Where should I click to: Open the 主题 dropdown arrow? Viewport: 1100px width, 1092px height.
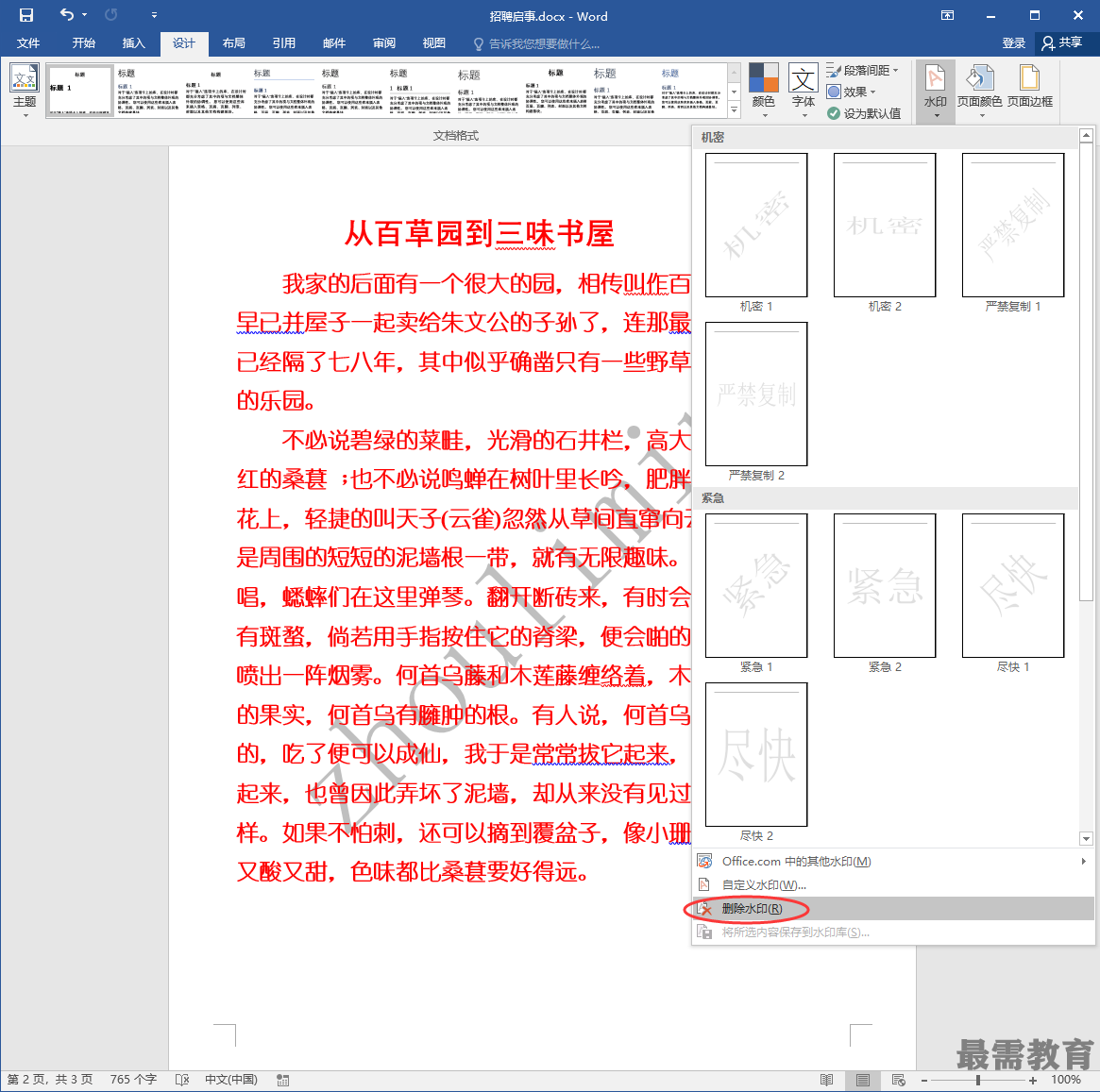coord(25,116)
